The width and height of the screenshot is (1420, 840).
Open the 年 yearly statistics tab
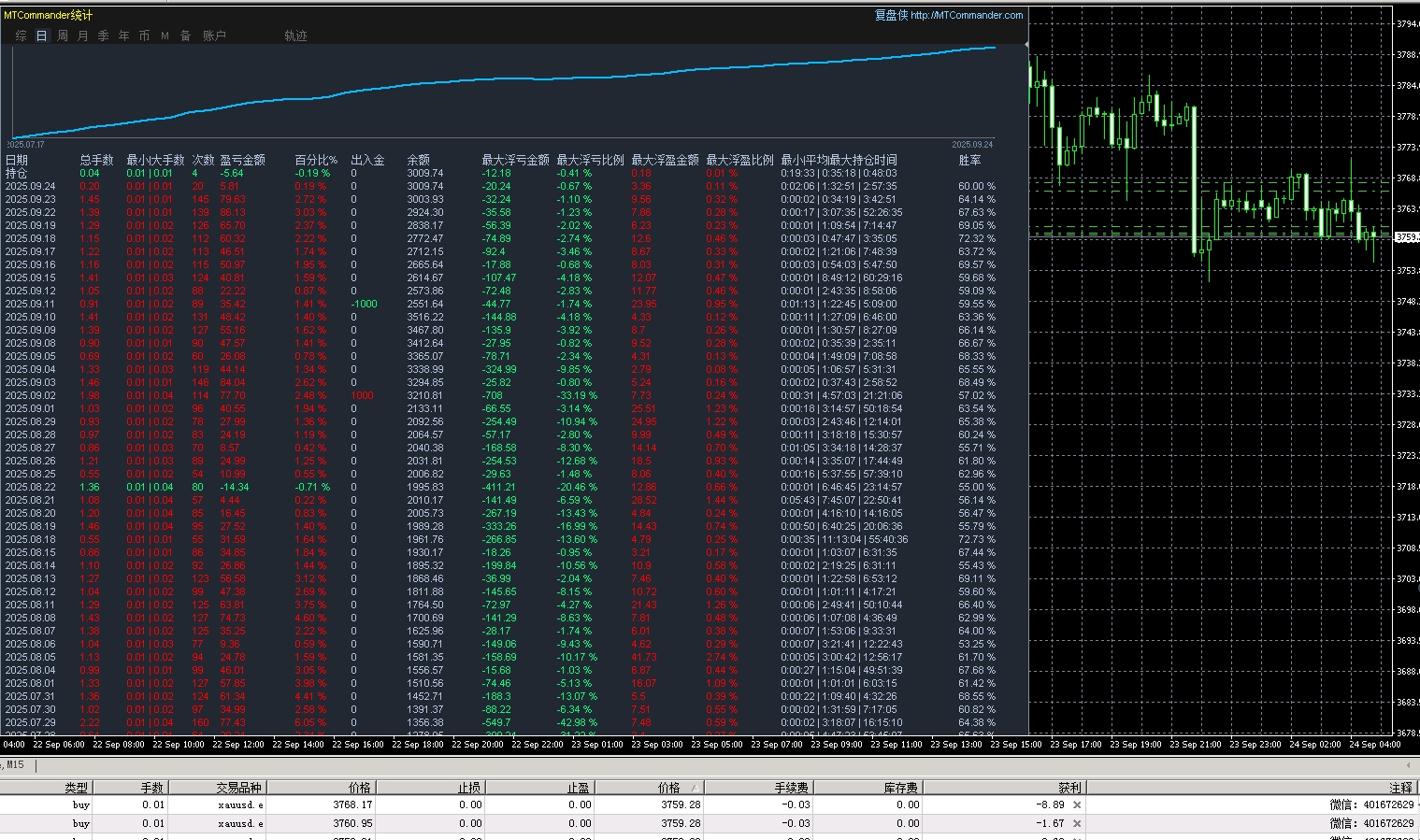pyautogui.click(x=123, y=36)
